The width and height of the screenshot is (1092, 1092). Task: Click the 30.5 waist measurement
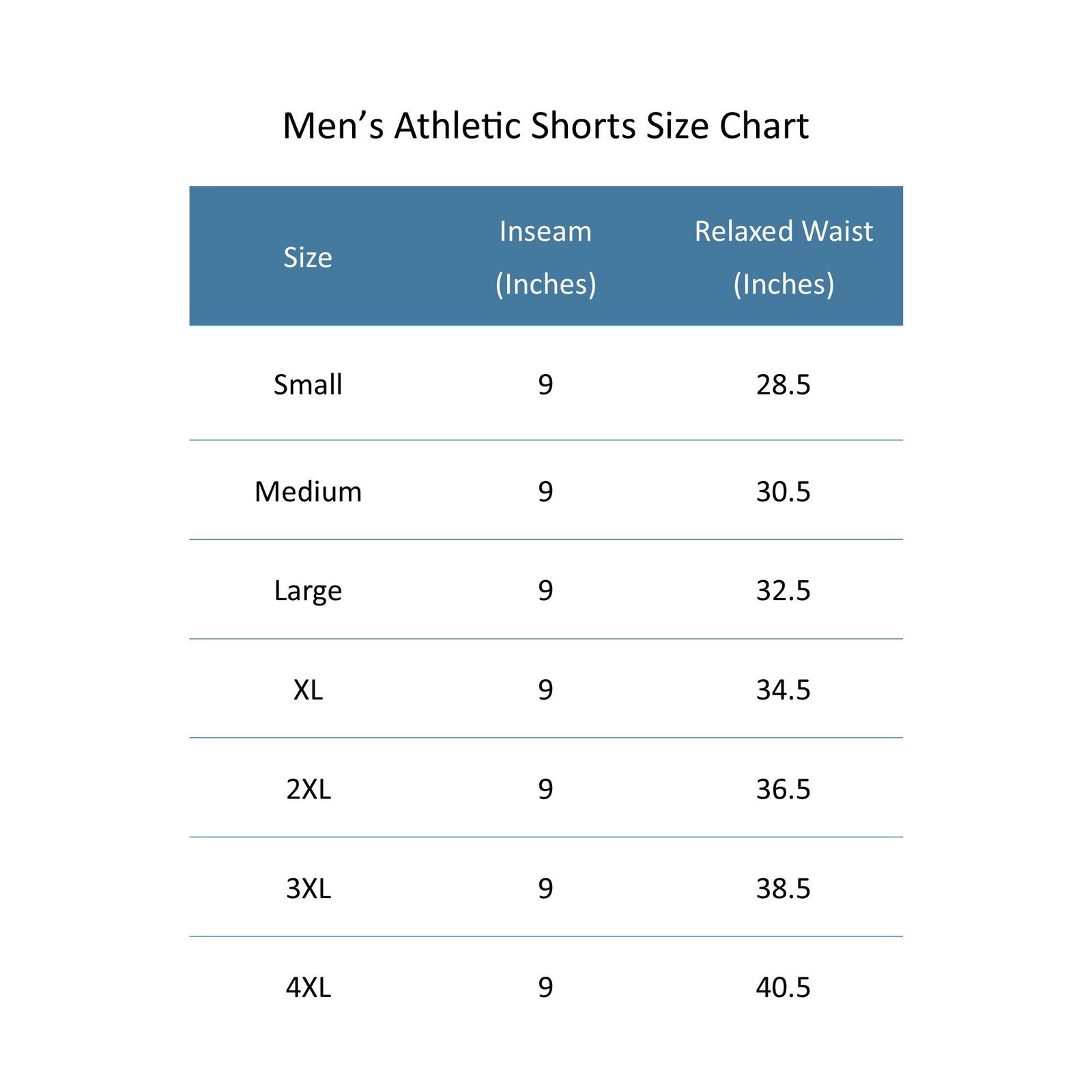tap(783, 491)
